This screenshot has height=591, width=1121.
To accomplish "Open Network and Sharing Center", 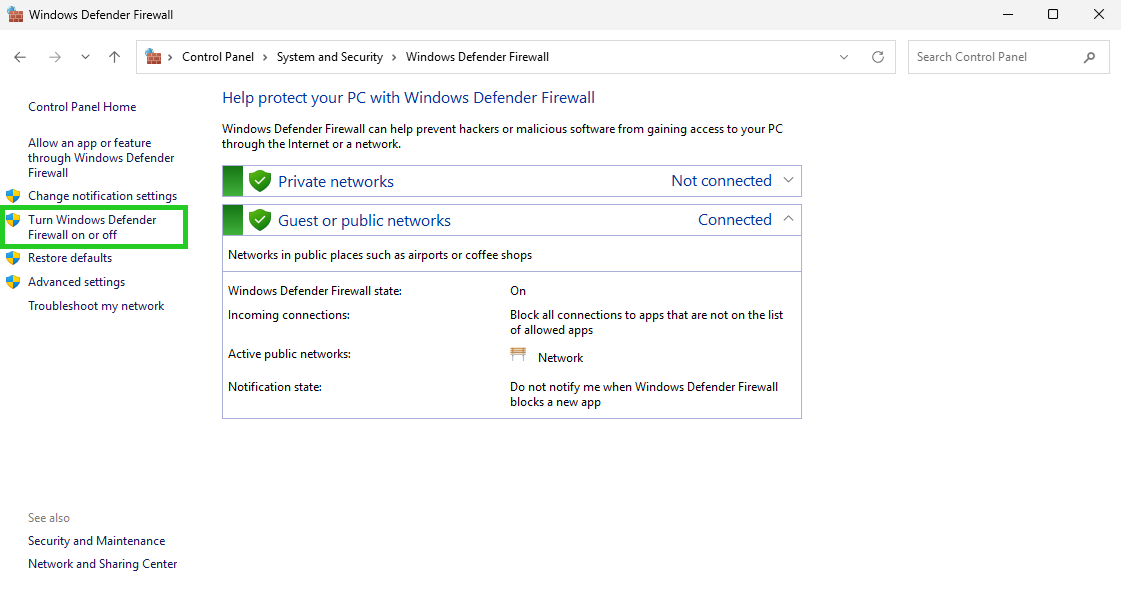I will [102, 563].
